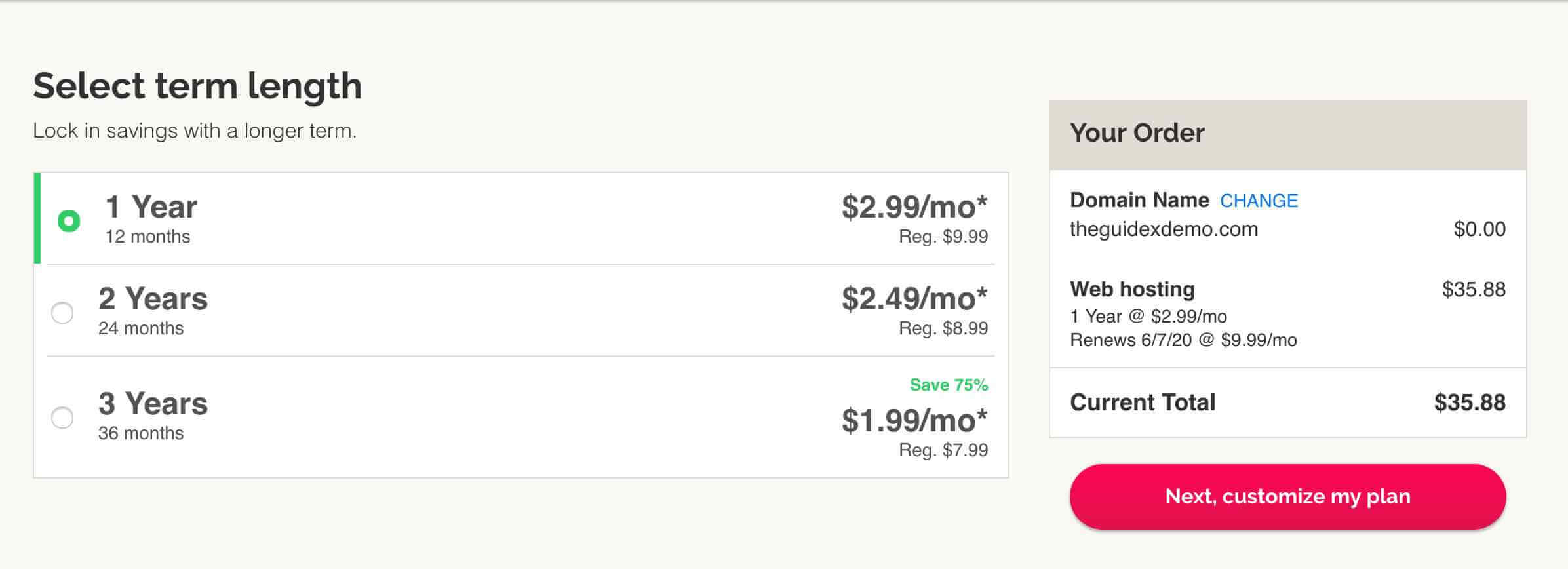
Task: Click the Web hosting order line label
Action: 1132,289
